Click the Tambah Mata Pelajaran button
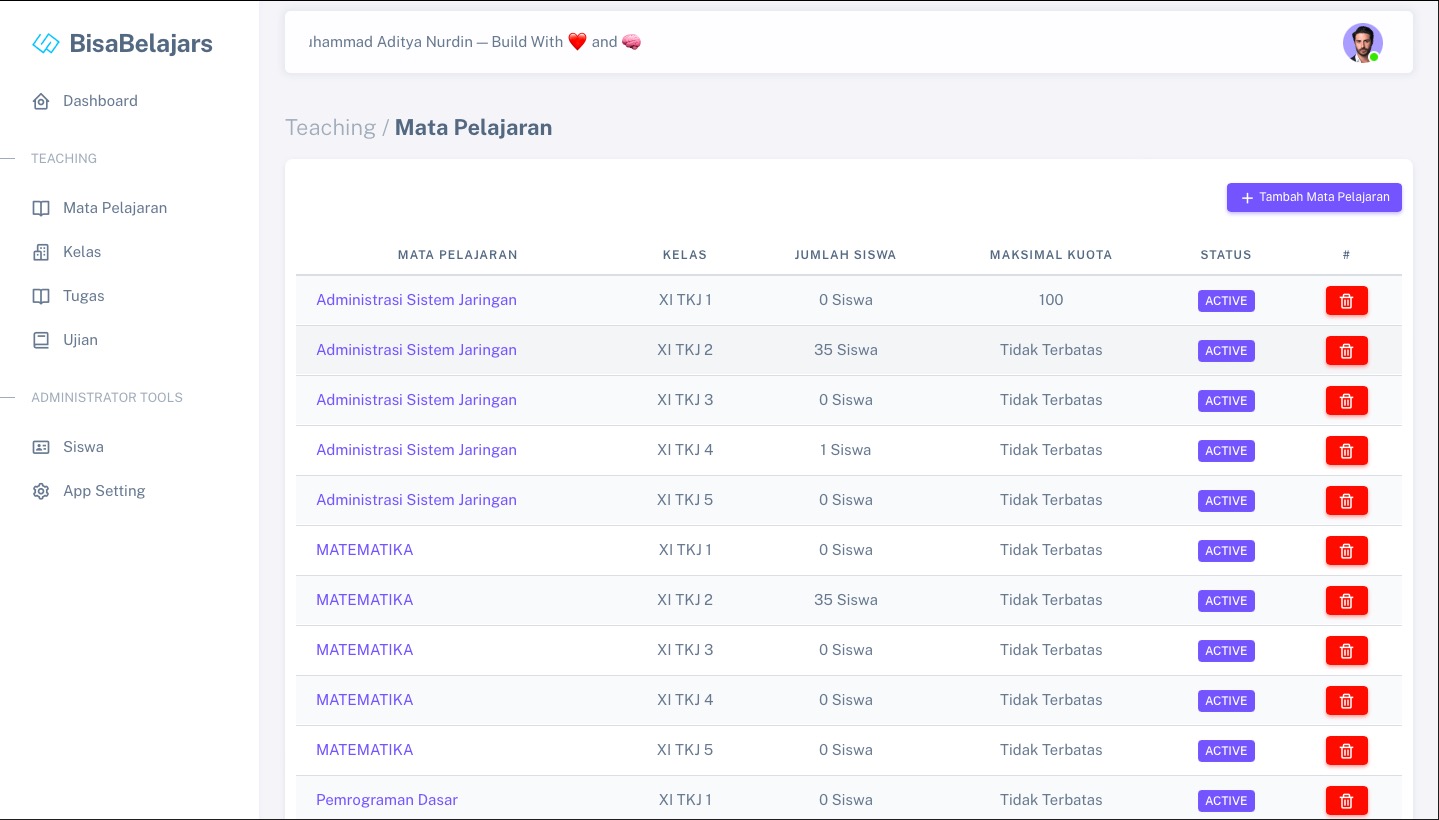The height and width of the screenshot is (820, 1439). [1314, 197]
